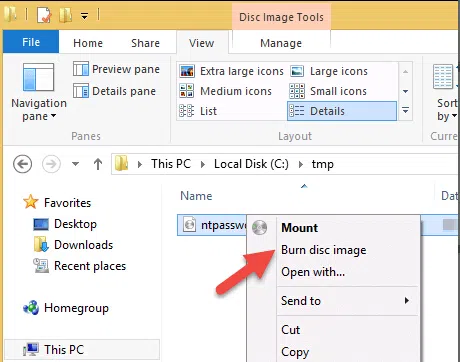Viewport: 460px width, 362px height.
Task: Select the Details layout view
Action: coord(342,111)
